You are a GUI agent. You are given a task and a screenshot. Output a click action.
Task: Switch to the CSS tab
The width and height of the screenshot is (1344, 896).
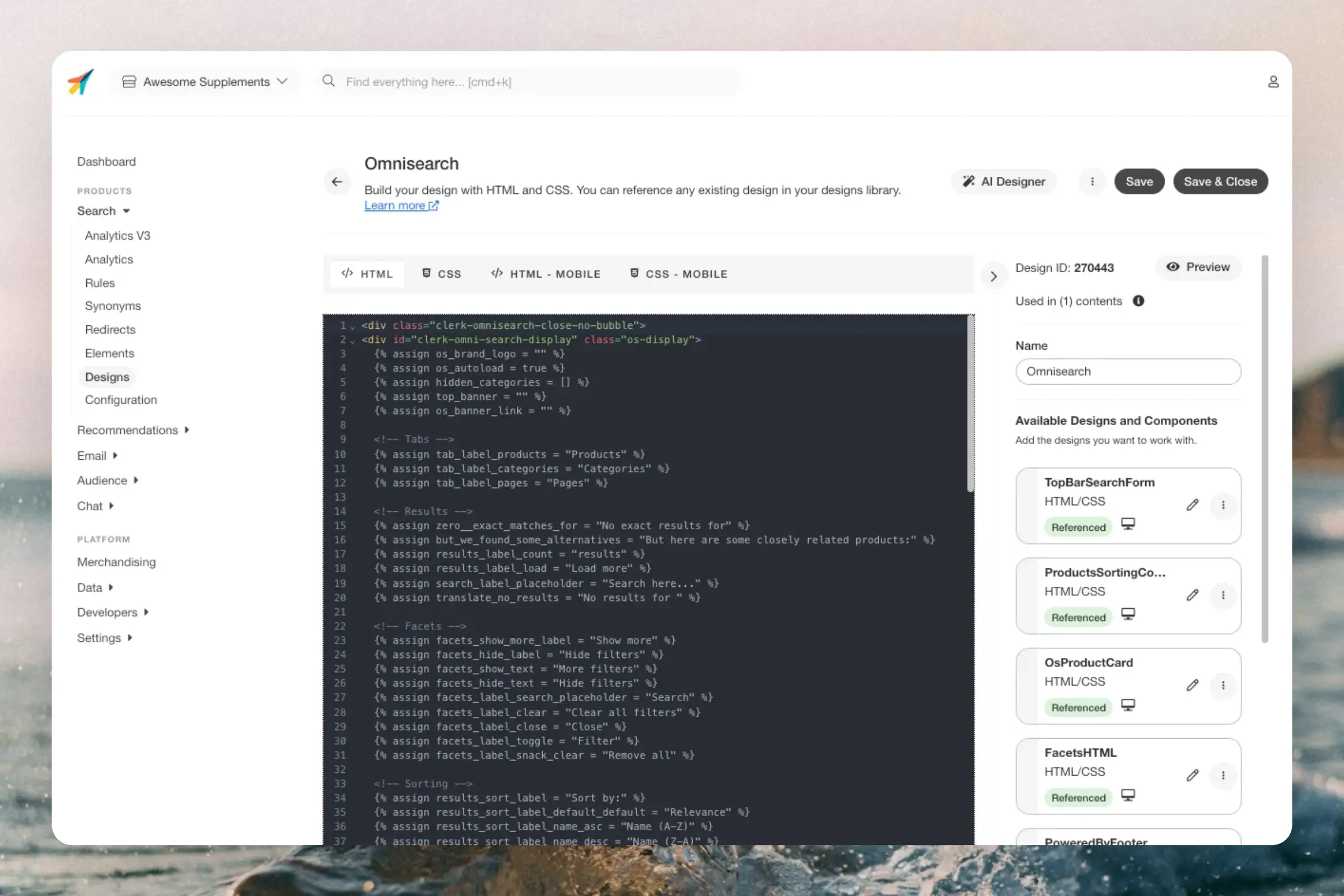click(x=441, y=274)
